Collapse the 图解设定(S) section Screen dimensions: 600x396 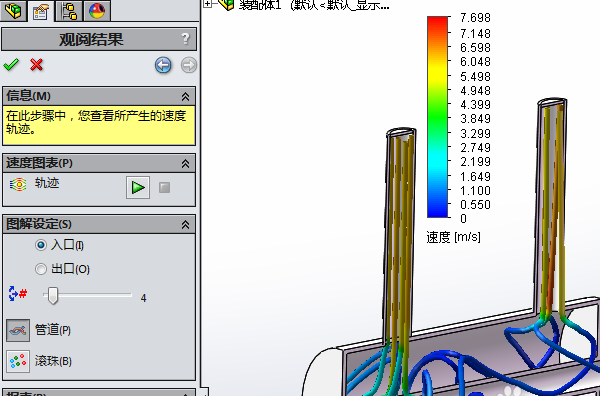pyautogui.click(x=185, y=225)
